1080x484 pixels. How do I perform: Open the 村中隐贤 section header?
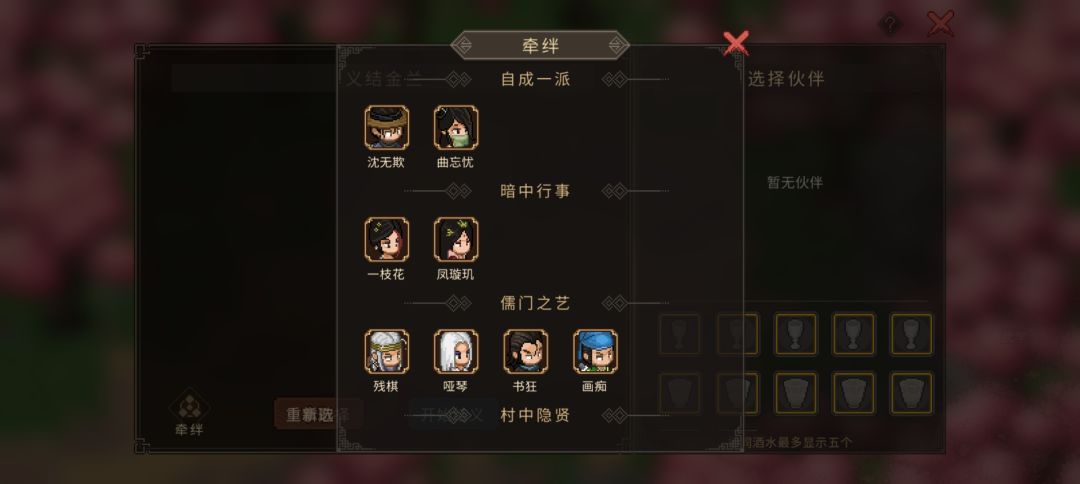535,416
